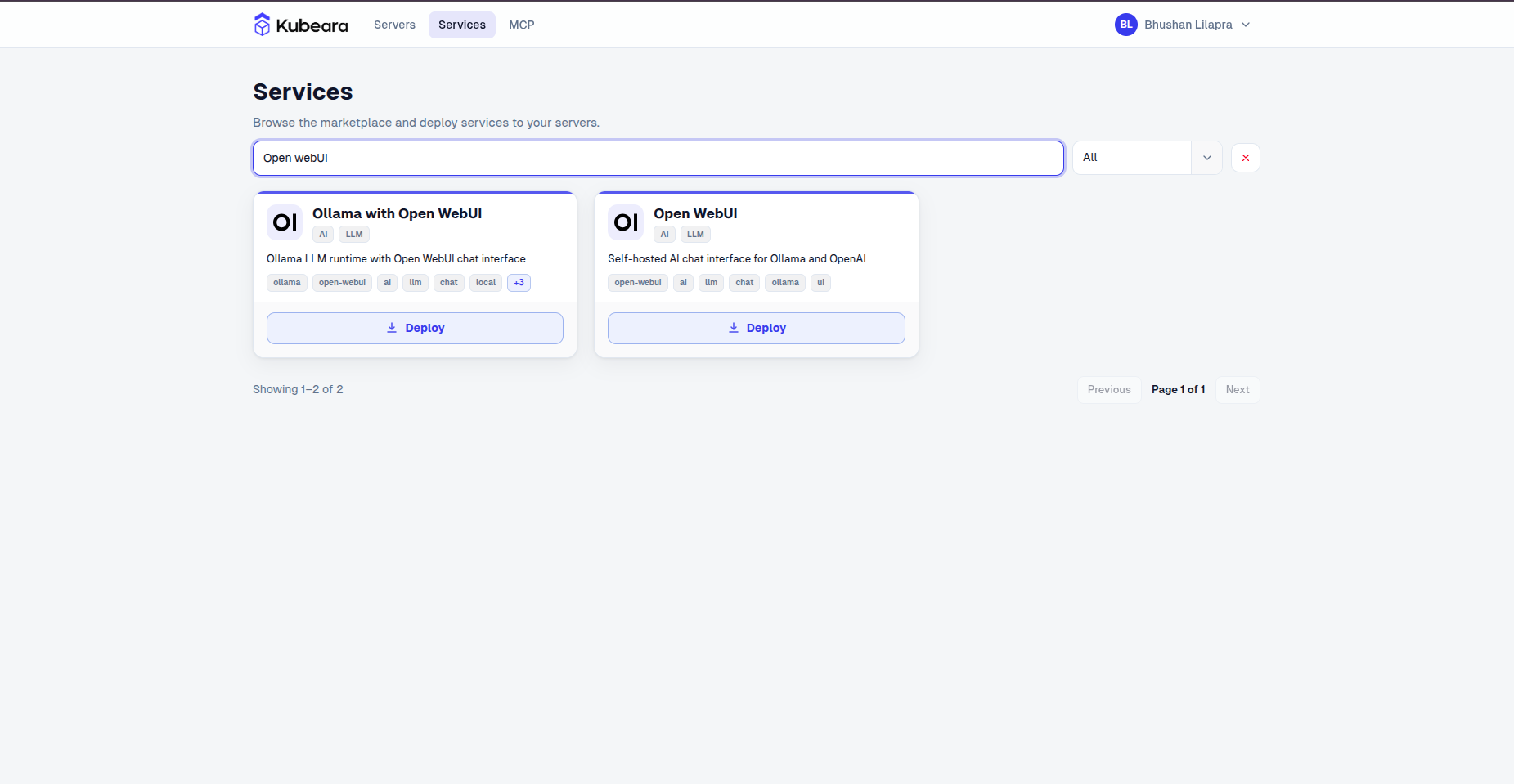
Task: Deploy the Open WebUI service
Action: pos(757,328)
